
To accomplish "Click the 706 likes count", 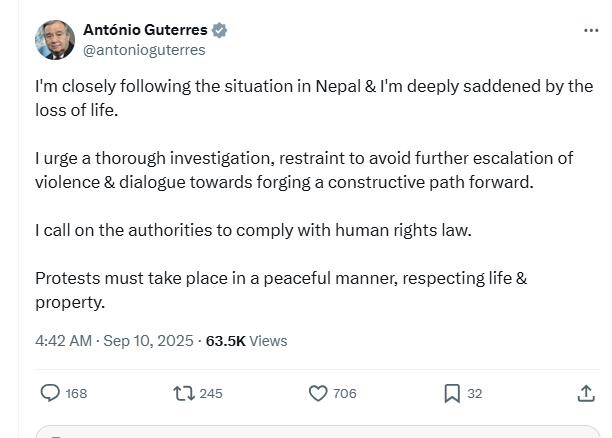I will tap(345, 393).
